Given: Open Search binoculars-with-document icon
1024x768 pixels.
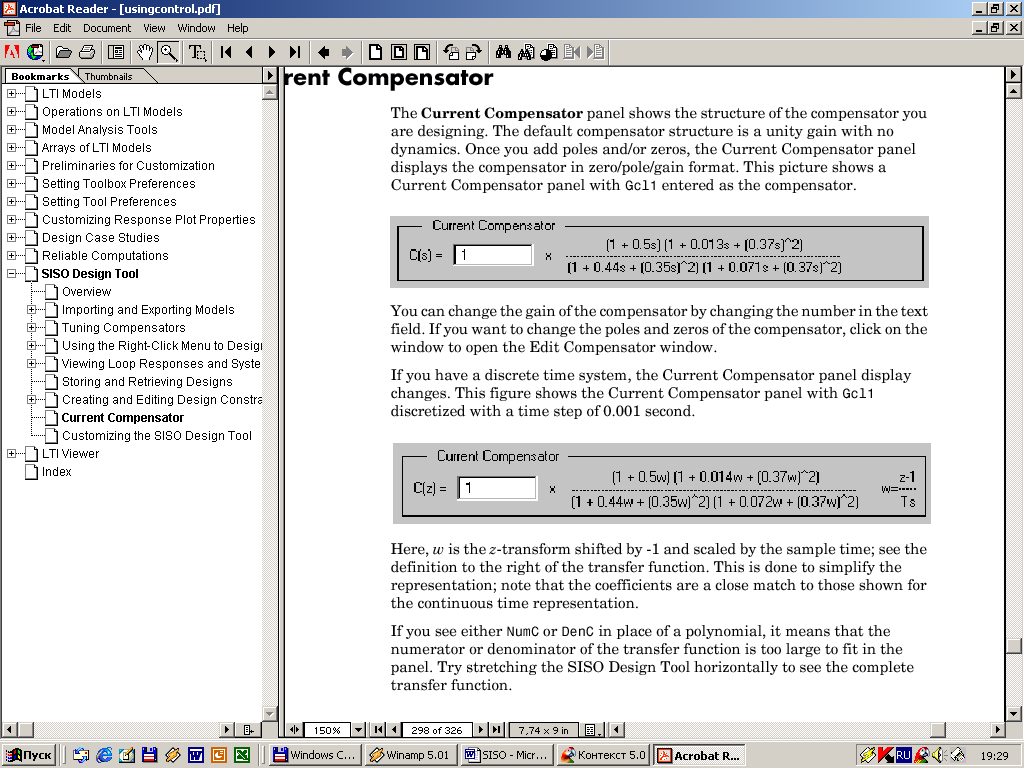Looking at the screenshot, I should 526,52.
